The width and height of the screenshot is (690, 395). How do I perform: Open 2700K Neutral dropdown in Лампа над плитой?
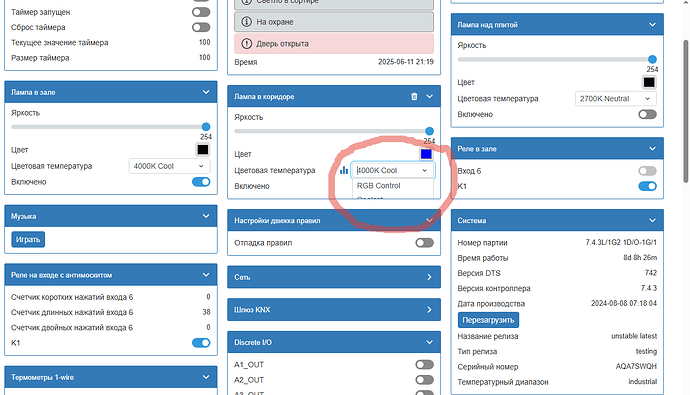[616, 99]
